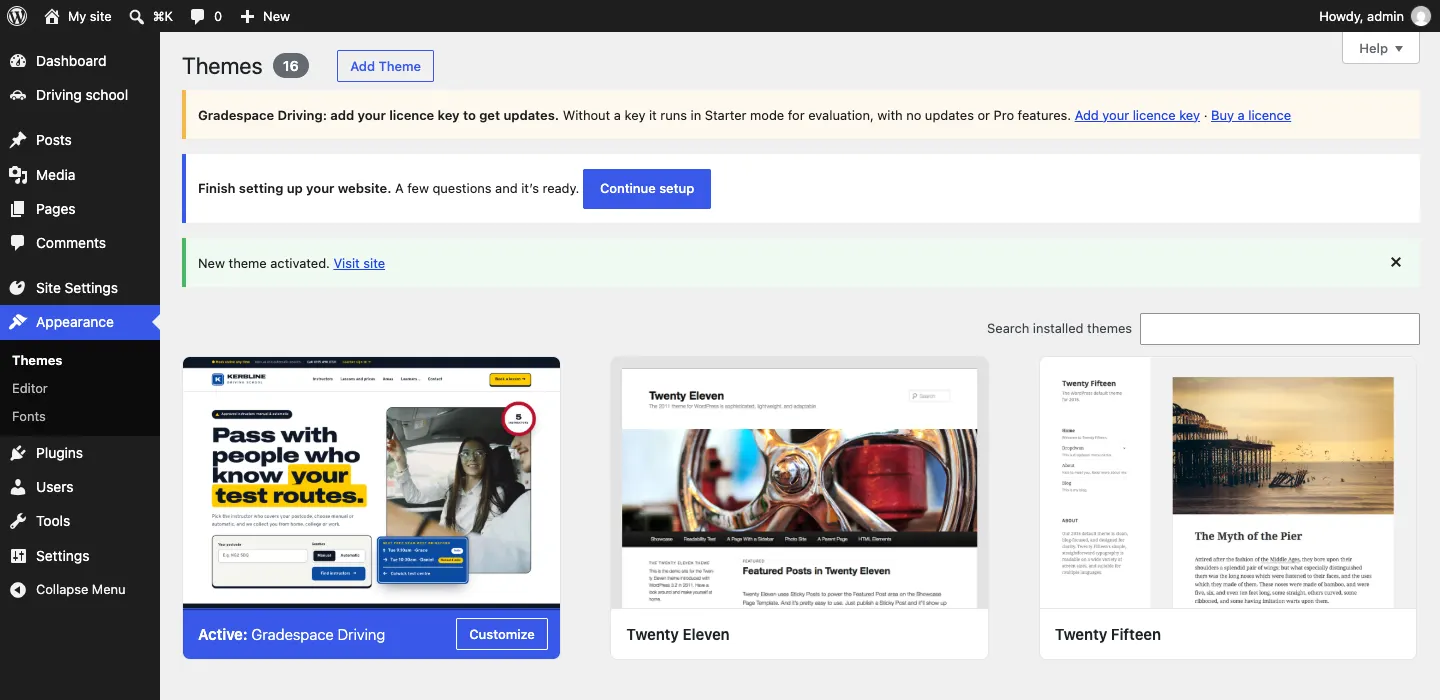This screenshot has width=1440, height=700.
Task: Open the comments bubble icon in admin bar
Action: pos(198,16)
